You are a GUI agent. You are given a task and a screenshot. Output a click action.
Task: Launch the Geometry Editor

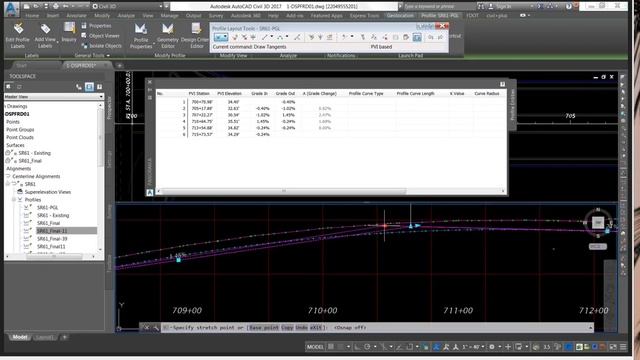(168, 36)
